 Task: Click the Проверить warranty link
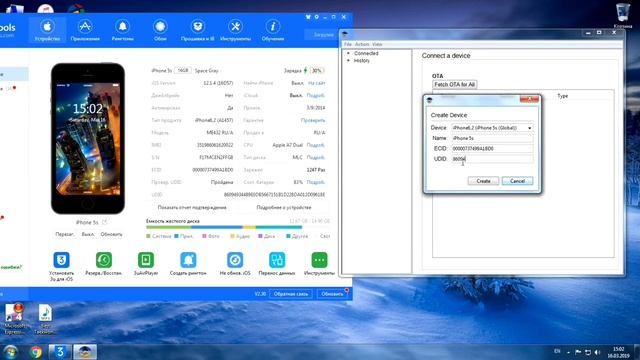tap(313, 120)
